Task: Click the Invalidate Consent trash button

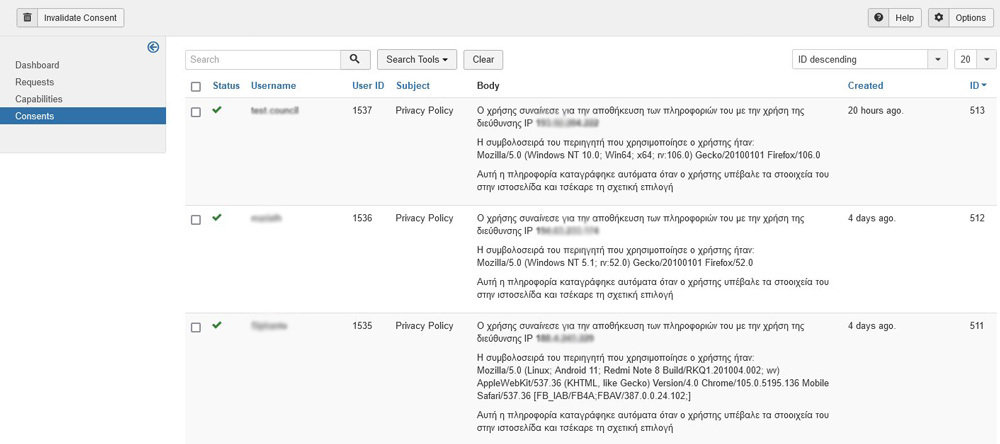Action: pyautogui.click(x=71, y=18)
